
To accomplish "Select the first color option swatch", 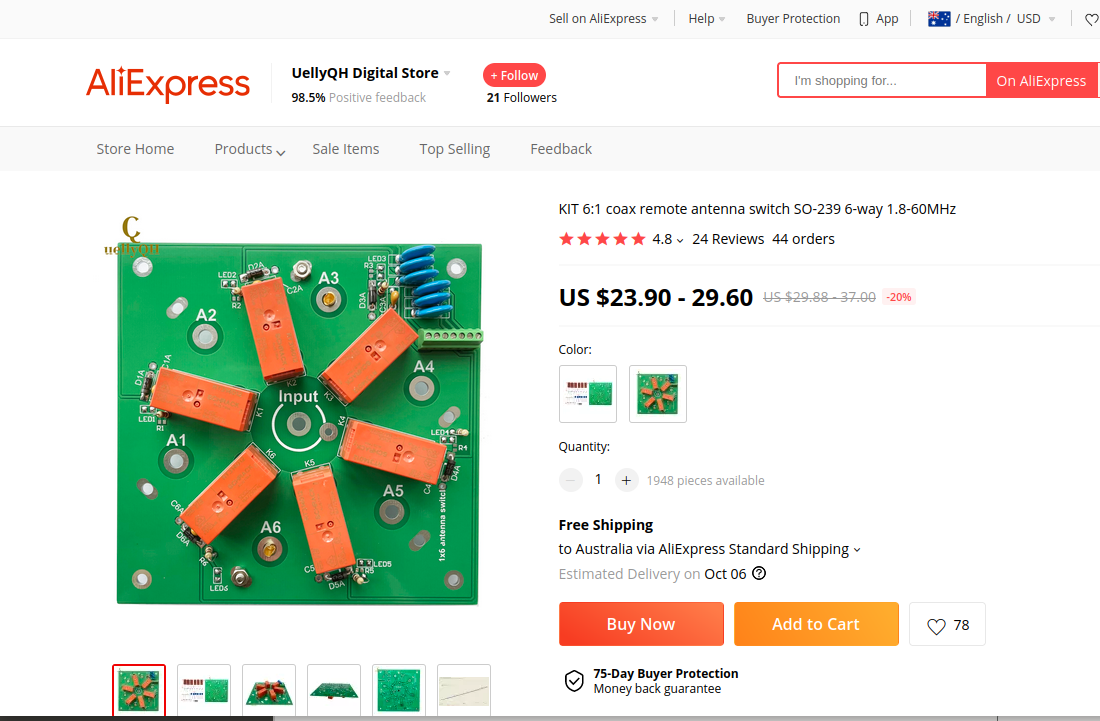I will (588, 394).
